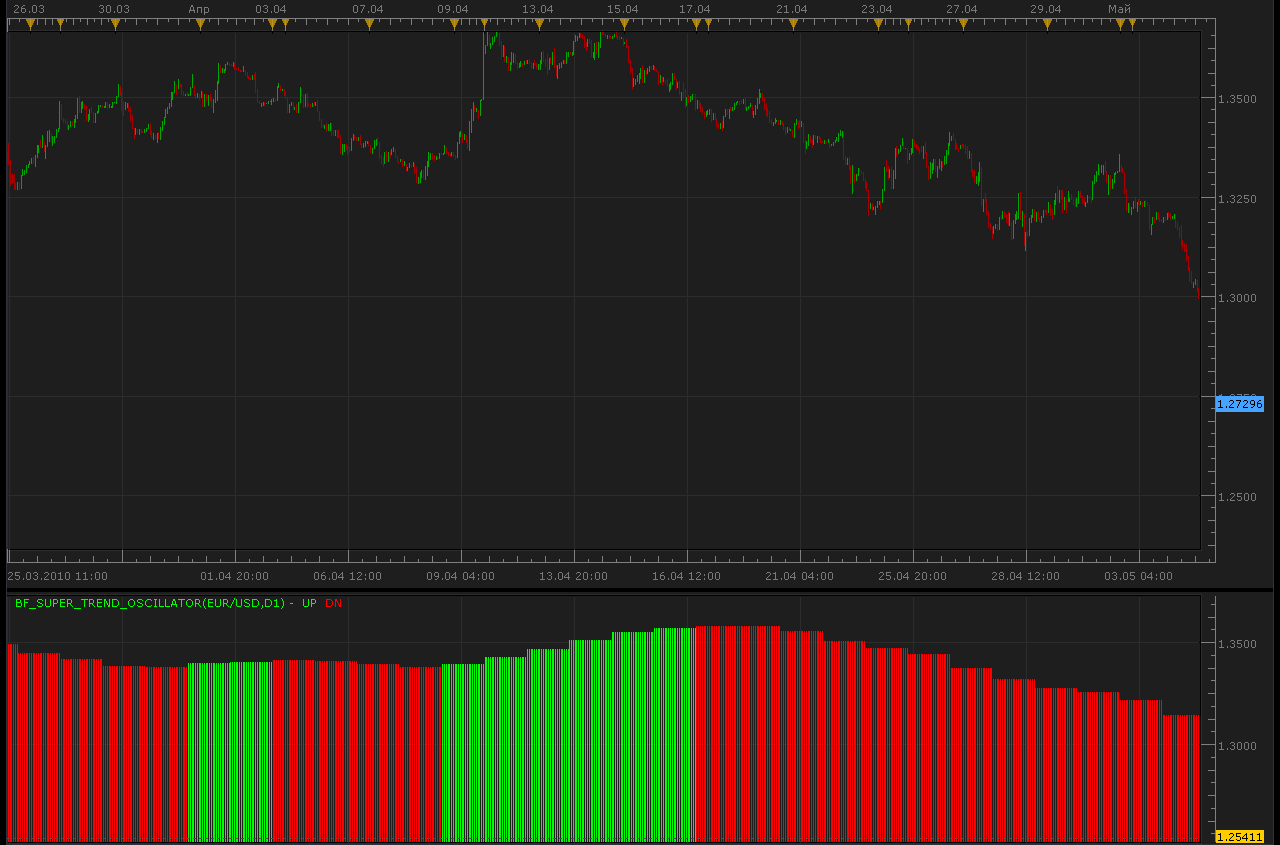1280x845 pixels.
Task: Click the marker beneath the 15.04 label
Action: click(624, 24)
